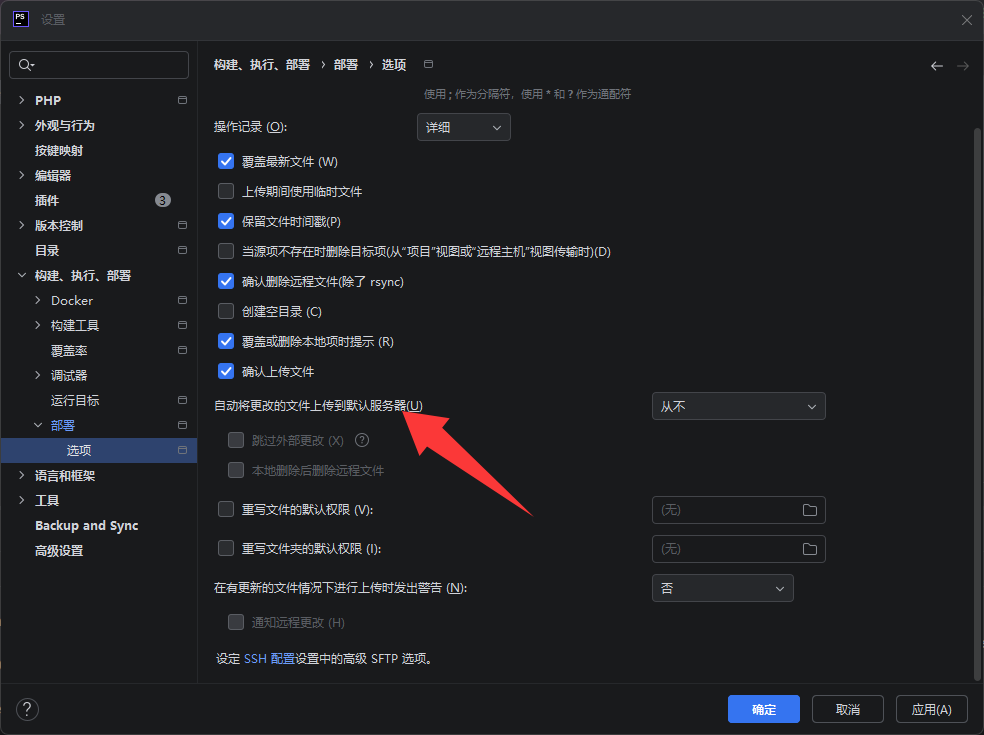The image size is (984, 735).
Task: Click folder icon in folder default permissions field
Action: pyautogui.click(x=809, y=549)
